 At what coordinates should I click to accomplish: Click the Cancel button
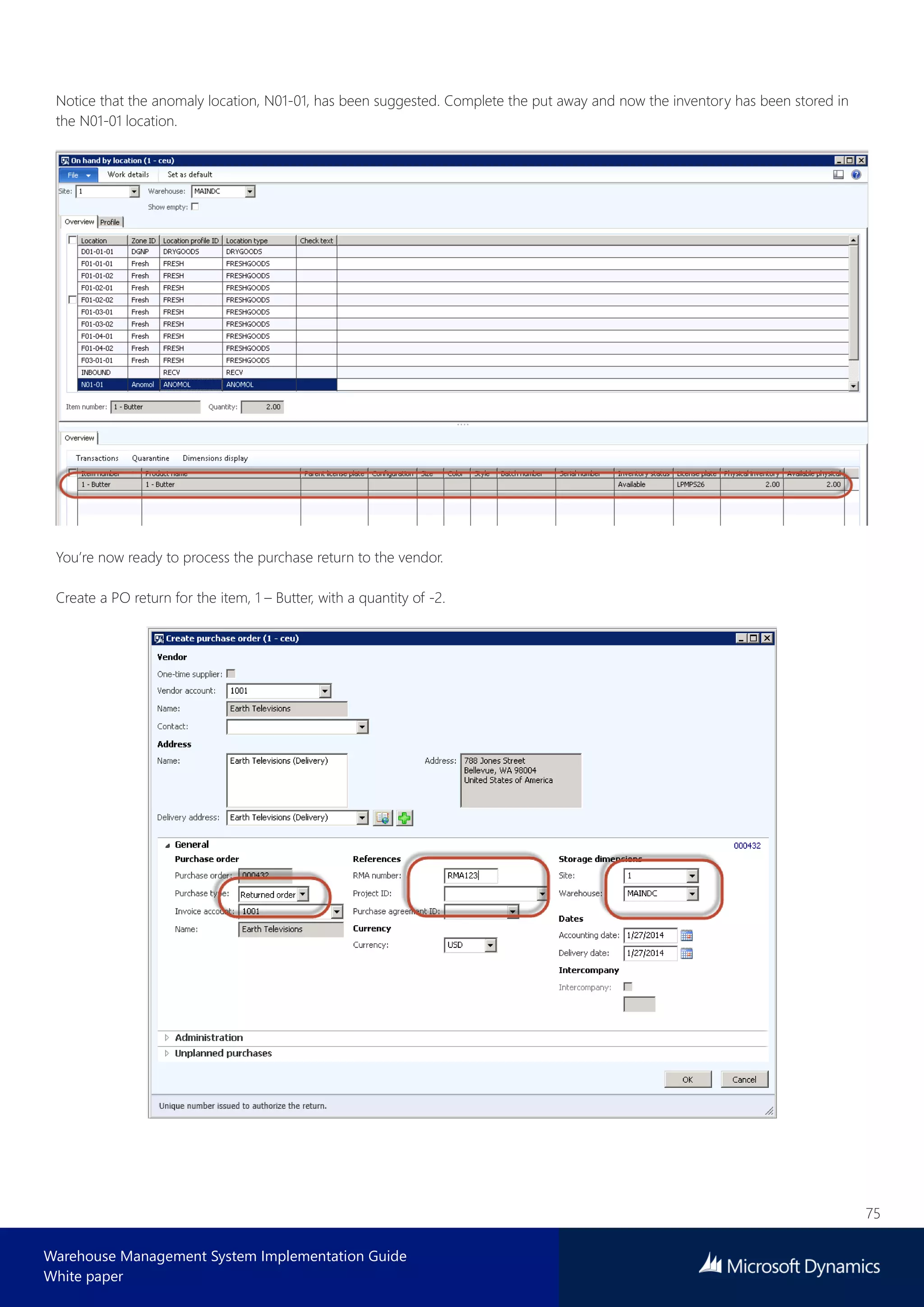point(744,1080)
